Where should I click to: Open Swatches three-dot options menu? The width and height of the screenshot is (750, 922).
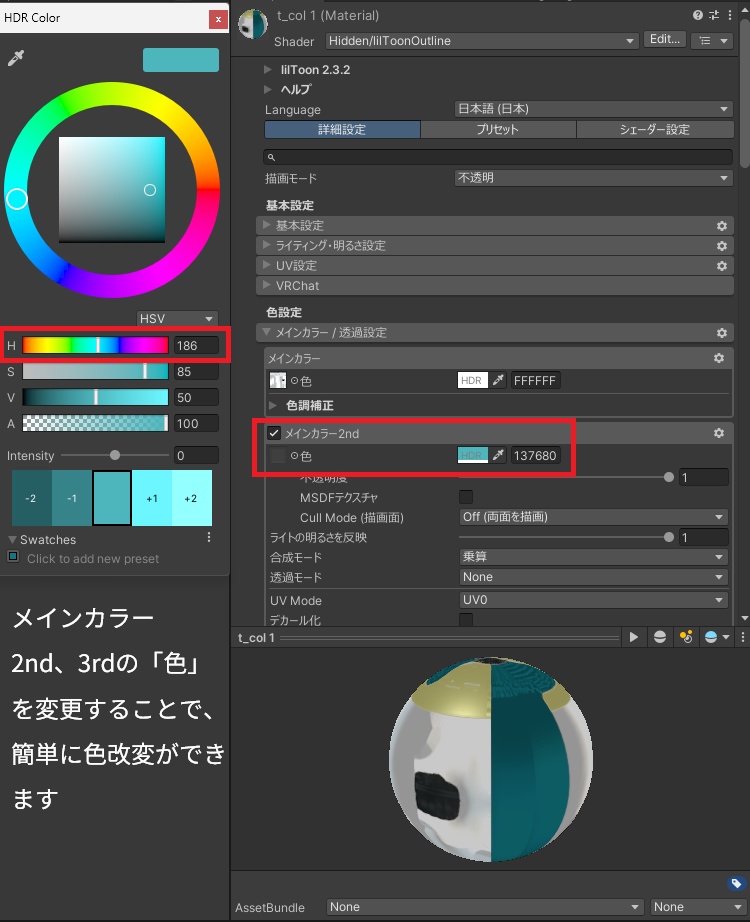tap(209, 537)
